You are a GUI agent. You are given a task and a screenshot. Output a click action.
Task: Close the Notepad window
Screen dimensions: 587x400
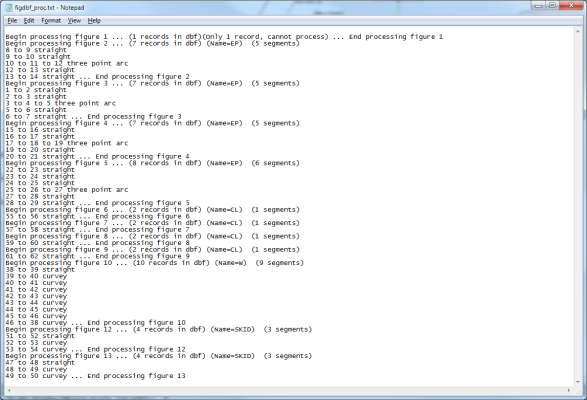pyautogui.click(x=571, y=6)
